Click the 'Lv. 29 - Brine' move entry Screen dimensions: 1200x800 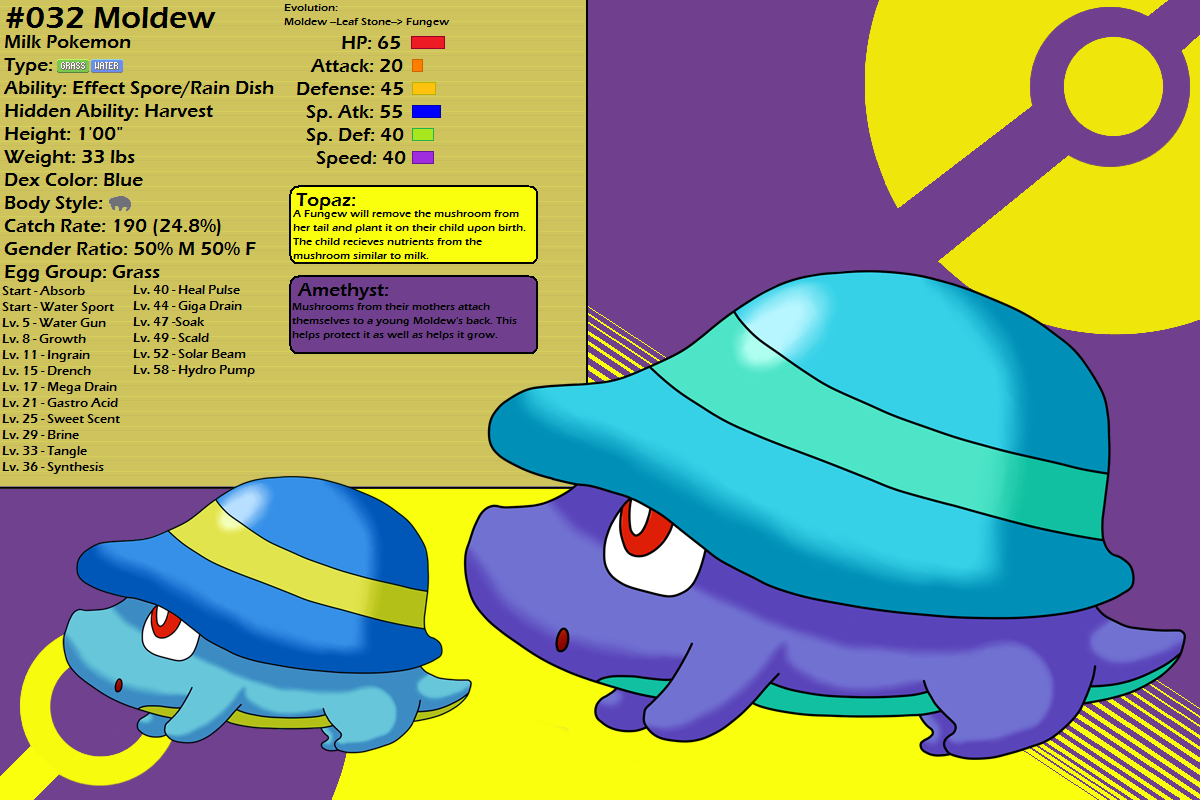41,434
